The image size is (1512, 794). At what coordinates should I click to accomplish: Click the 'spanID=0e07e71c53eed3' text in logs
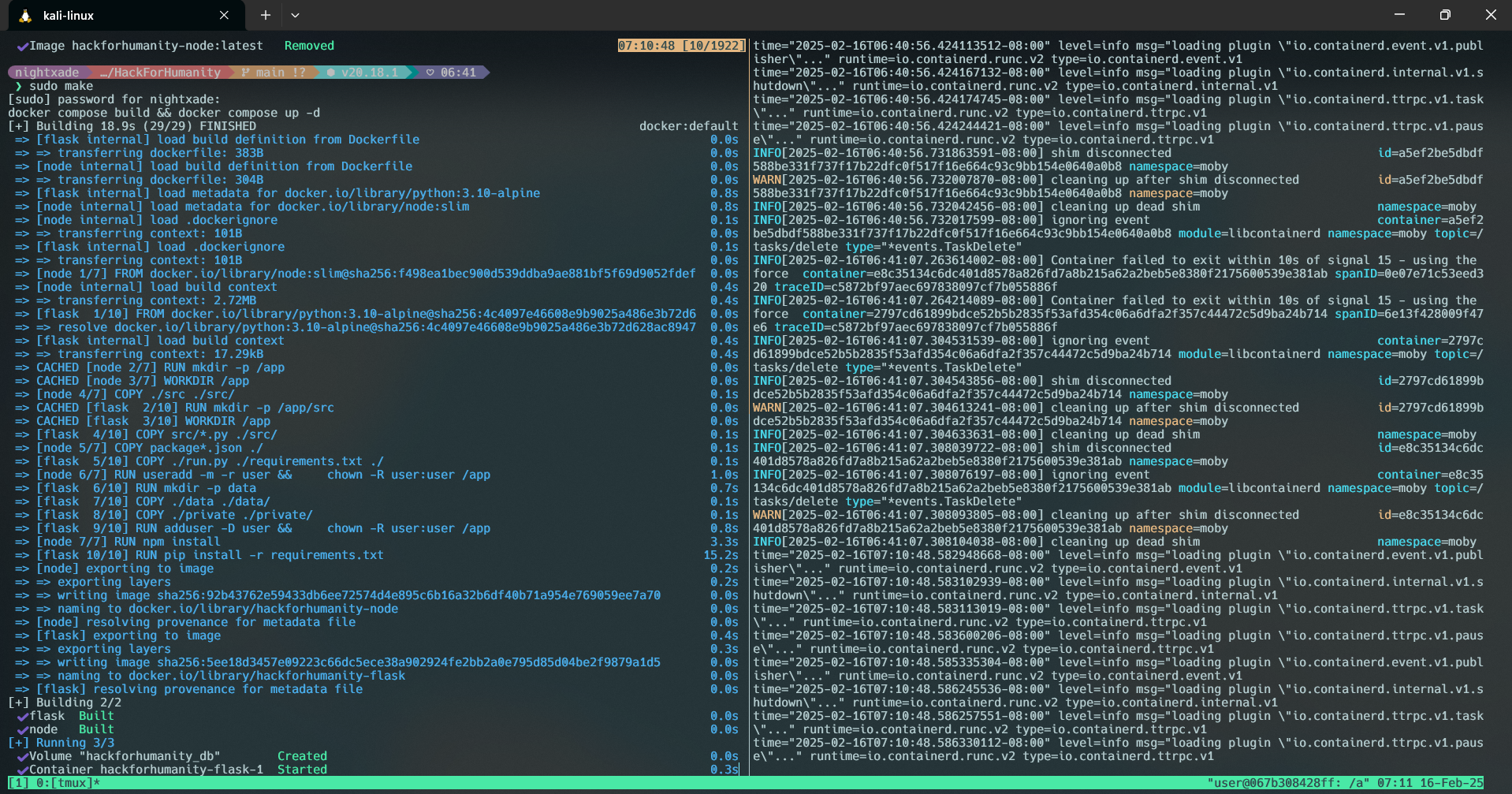tap(1409, 274)
